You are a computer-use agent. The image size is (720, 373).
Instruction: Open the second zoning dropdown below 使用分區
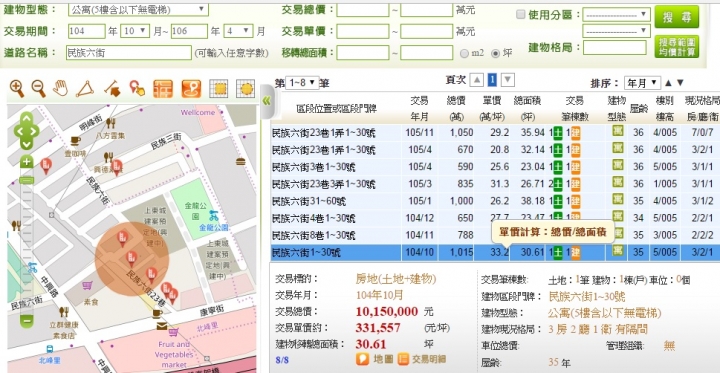pyautogui.click(x=616, y=31)
